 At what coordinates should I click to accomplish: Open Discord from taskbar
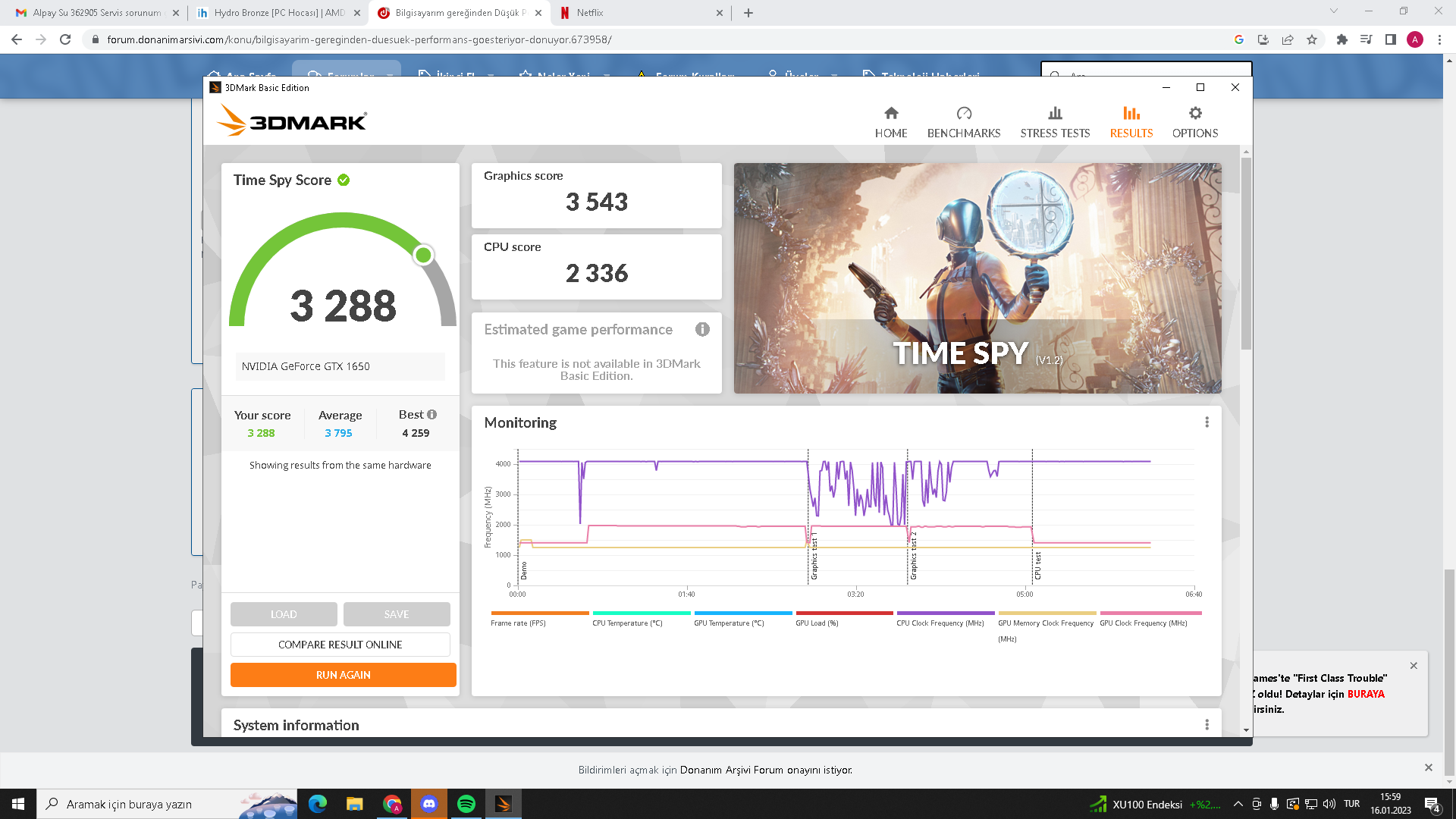point(429,804)
